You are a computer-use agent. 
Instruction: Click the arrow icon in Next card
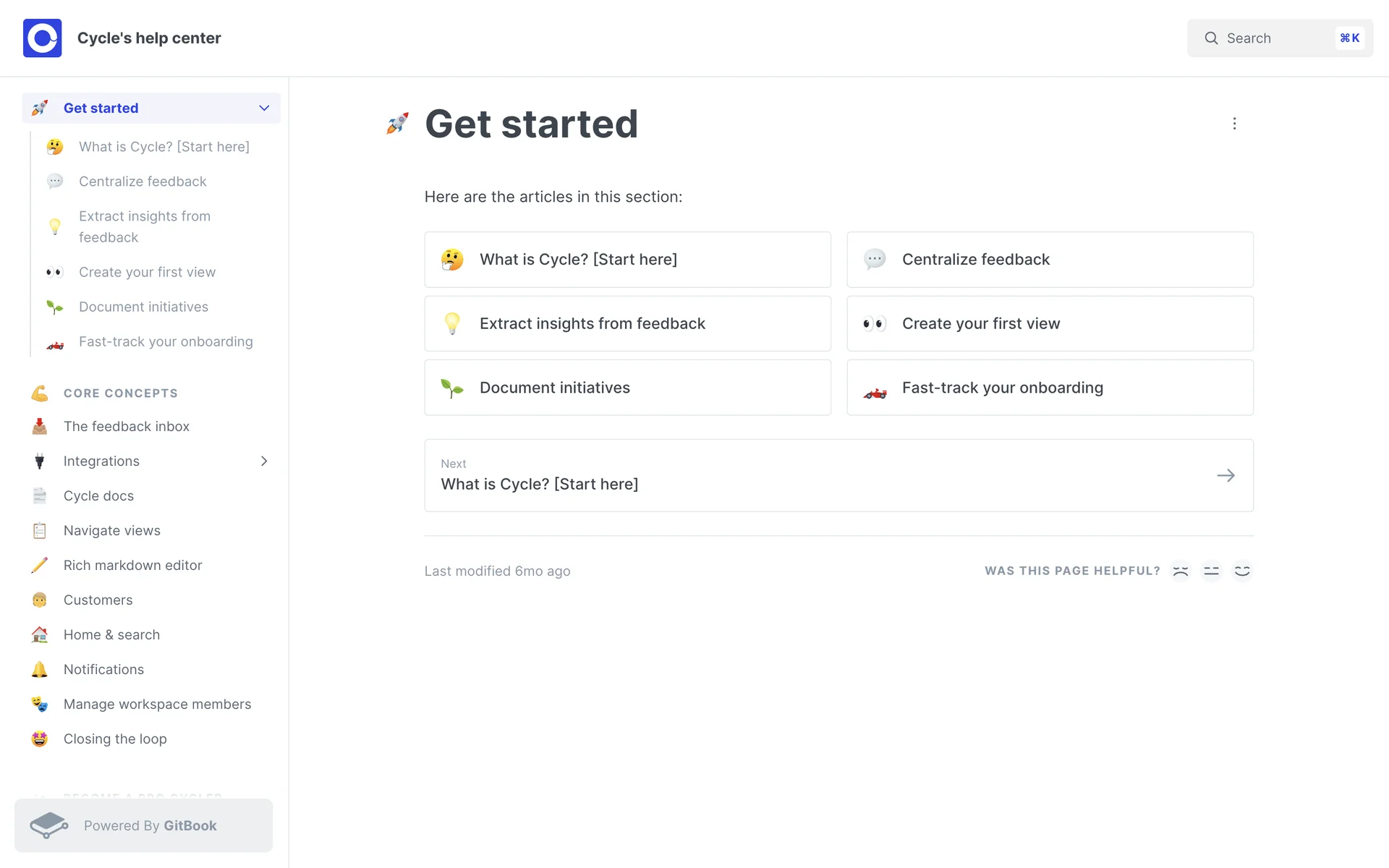click(1226, 475)
